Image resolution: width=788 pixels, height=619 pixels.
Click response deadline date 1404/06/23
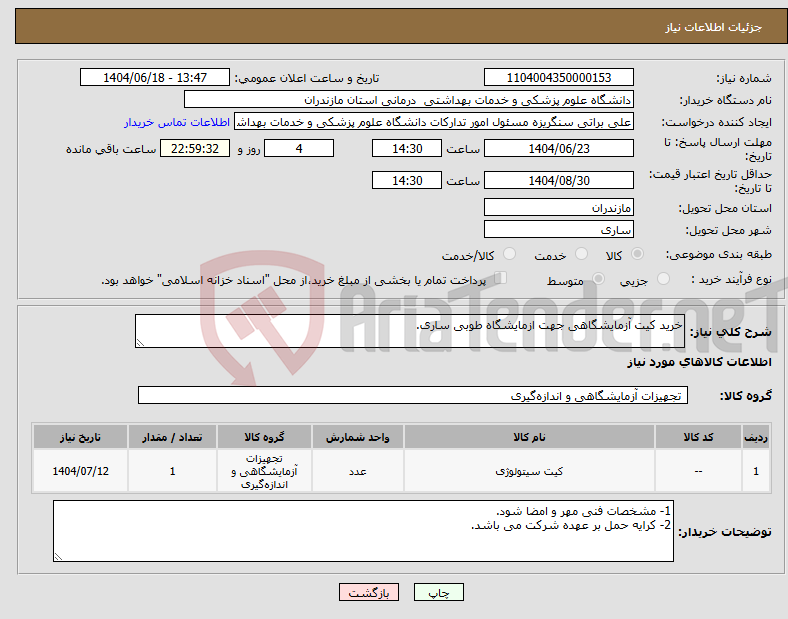(x=558, y=148)
